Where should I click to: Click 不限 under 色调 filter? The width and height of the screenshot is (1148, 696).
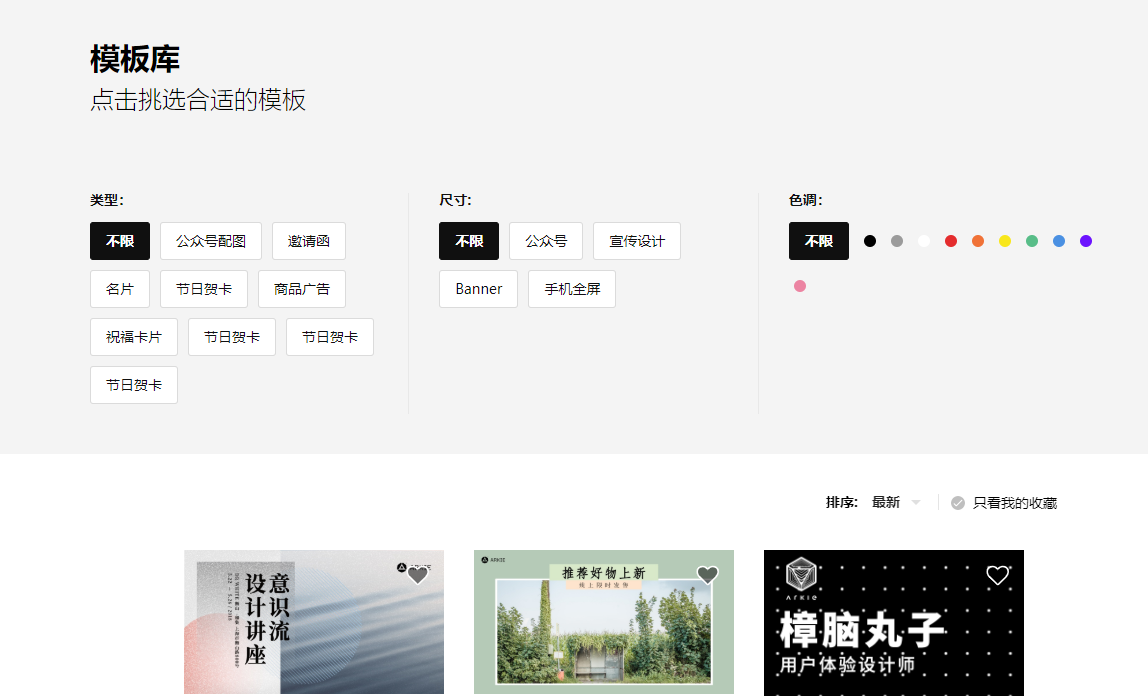coord(819,241)
